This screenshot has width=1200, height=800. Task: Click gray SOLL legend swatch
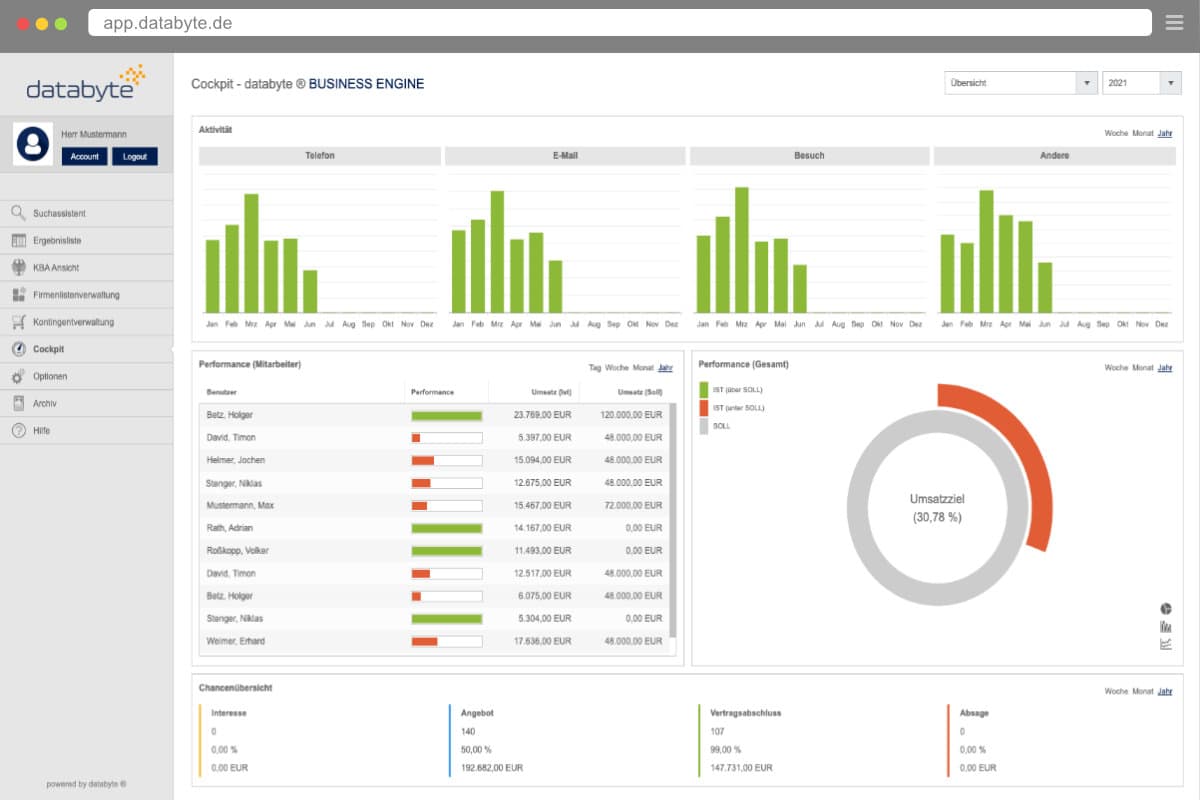click(704, 426)
